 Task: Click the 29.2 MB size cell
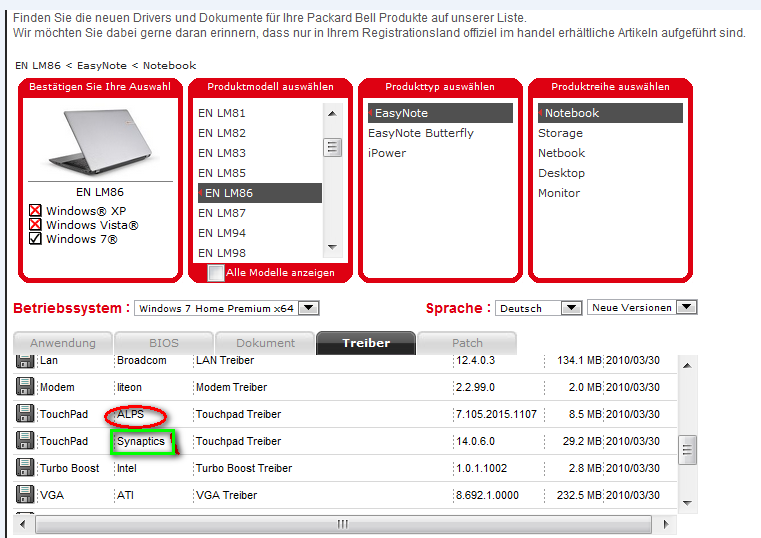pyautogui.click(x=582, y=441)
